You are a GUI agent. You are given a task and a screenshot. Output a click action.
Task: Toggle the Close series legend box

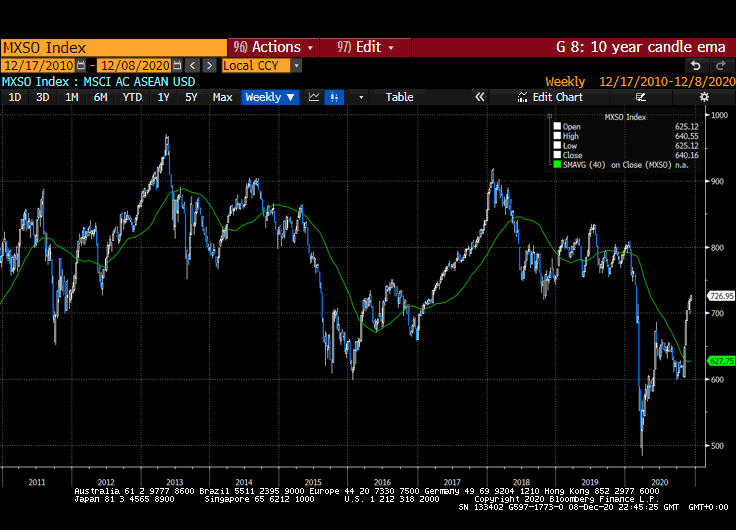click(x=557, y=155)
